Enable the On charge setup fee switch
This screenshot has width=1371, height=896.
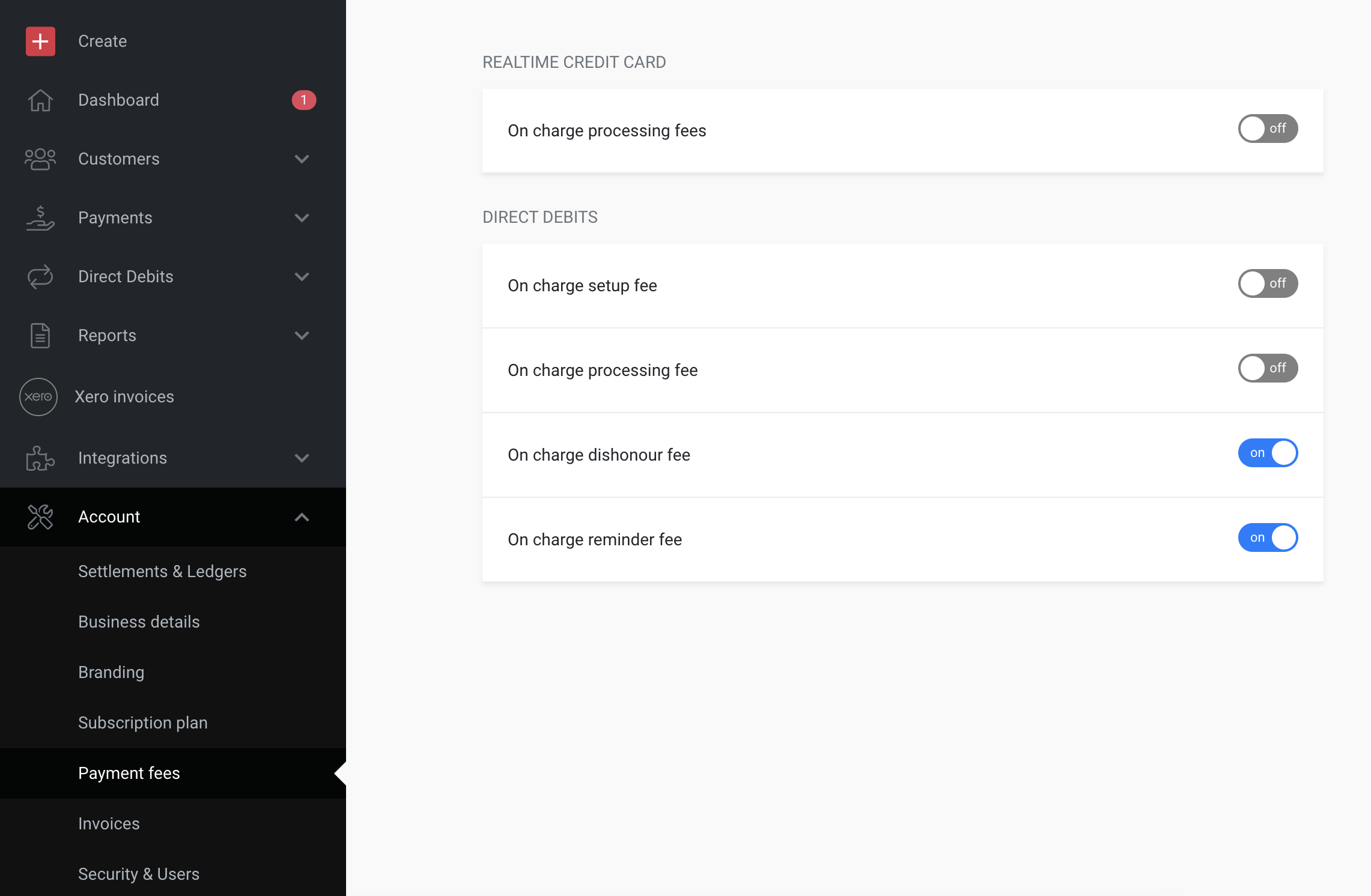(1268, 283)
